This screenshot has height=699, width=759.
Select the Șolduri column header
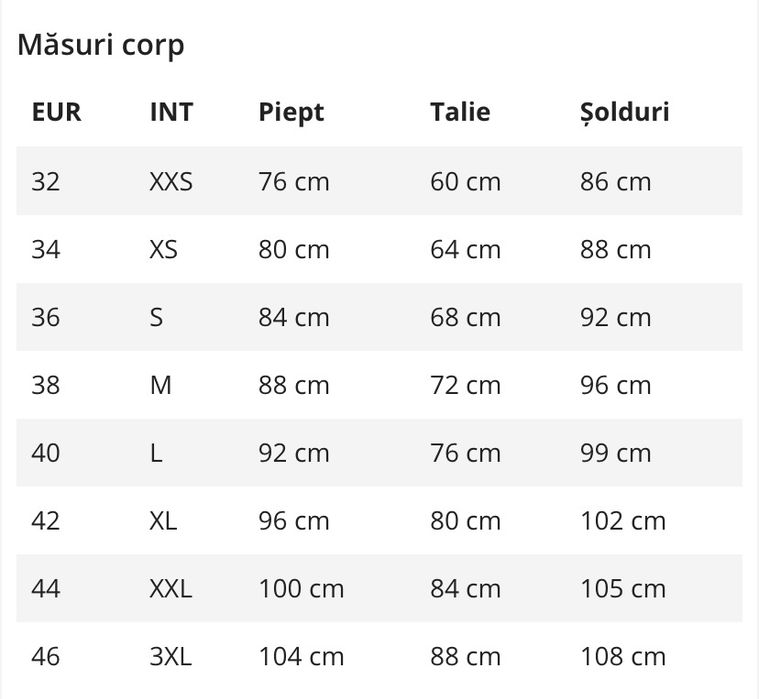pyautogui.click(x=624, y=112)
